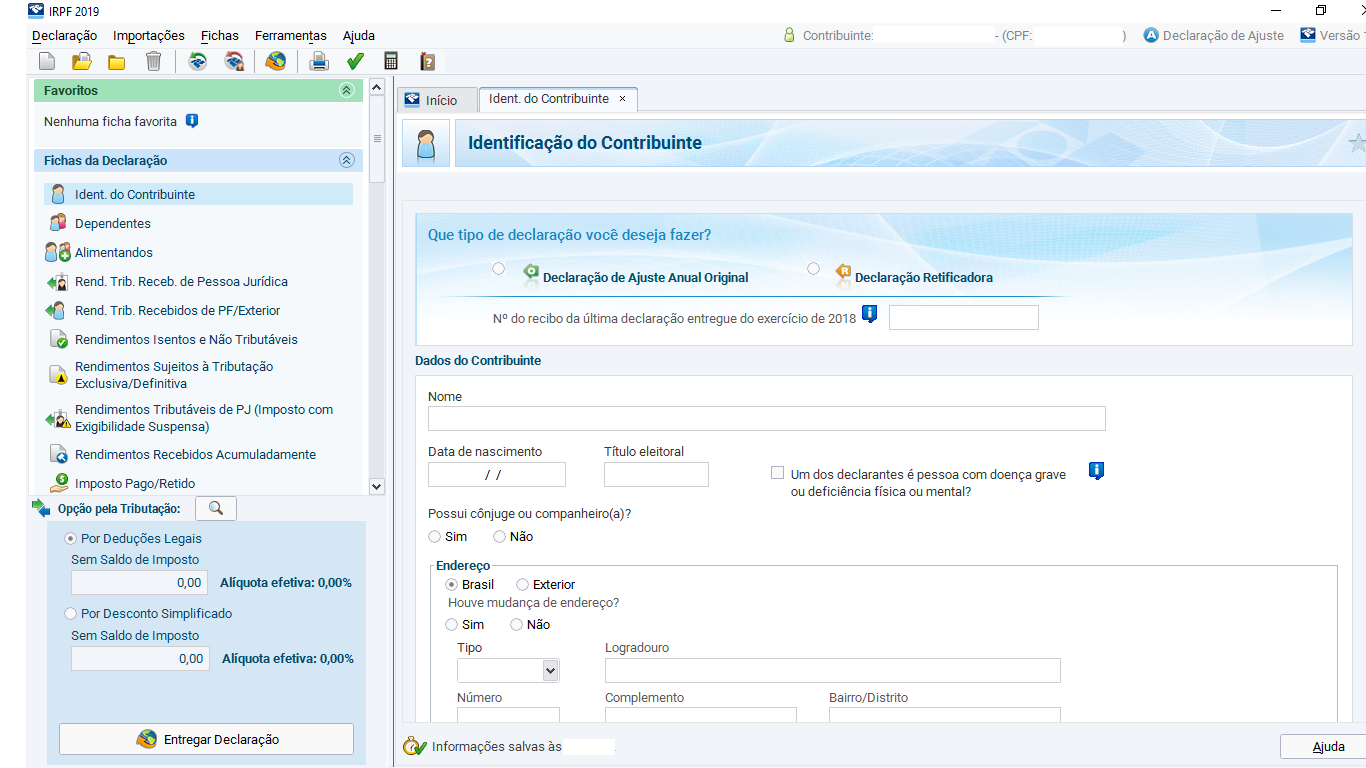Click info icon beside receipt number label
1366x768 pixels.
[869, 314]
